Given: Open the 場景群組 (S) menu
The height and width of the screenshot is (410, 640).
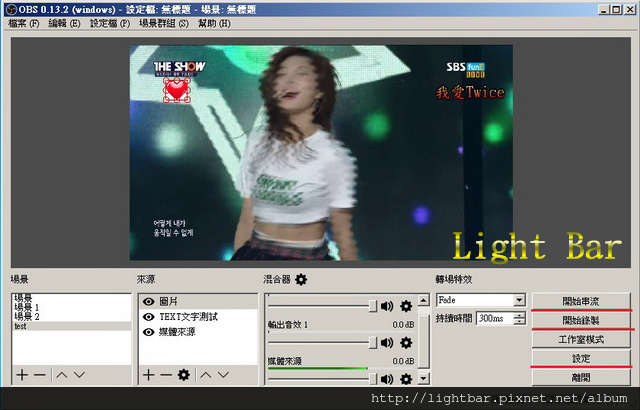Looking at the screenshot, I should click(164, 24).
